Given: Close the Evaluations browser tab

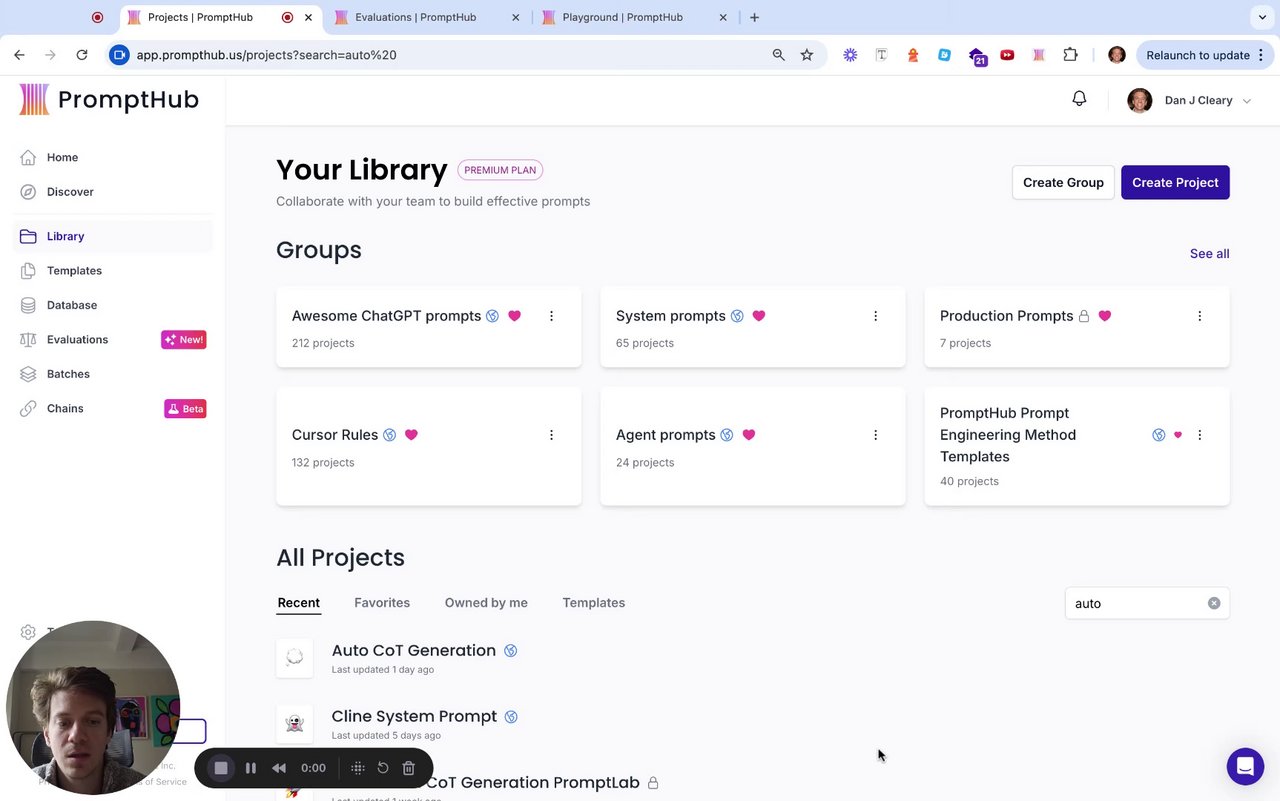Looking at the screenshot, I should [x=516, y=17].
